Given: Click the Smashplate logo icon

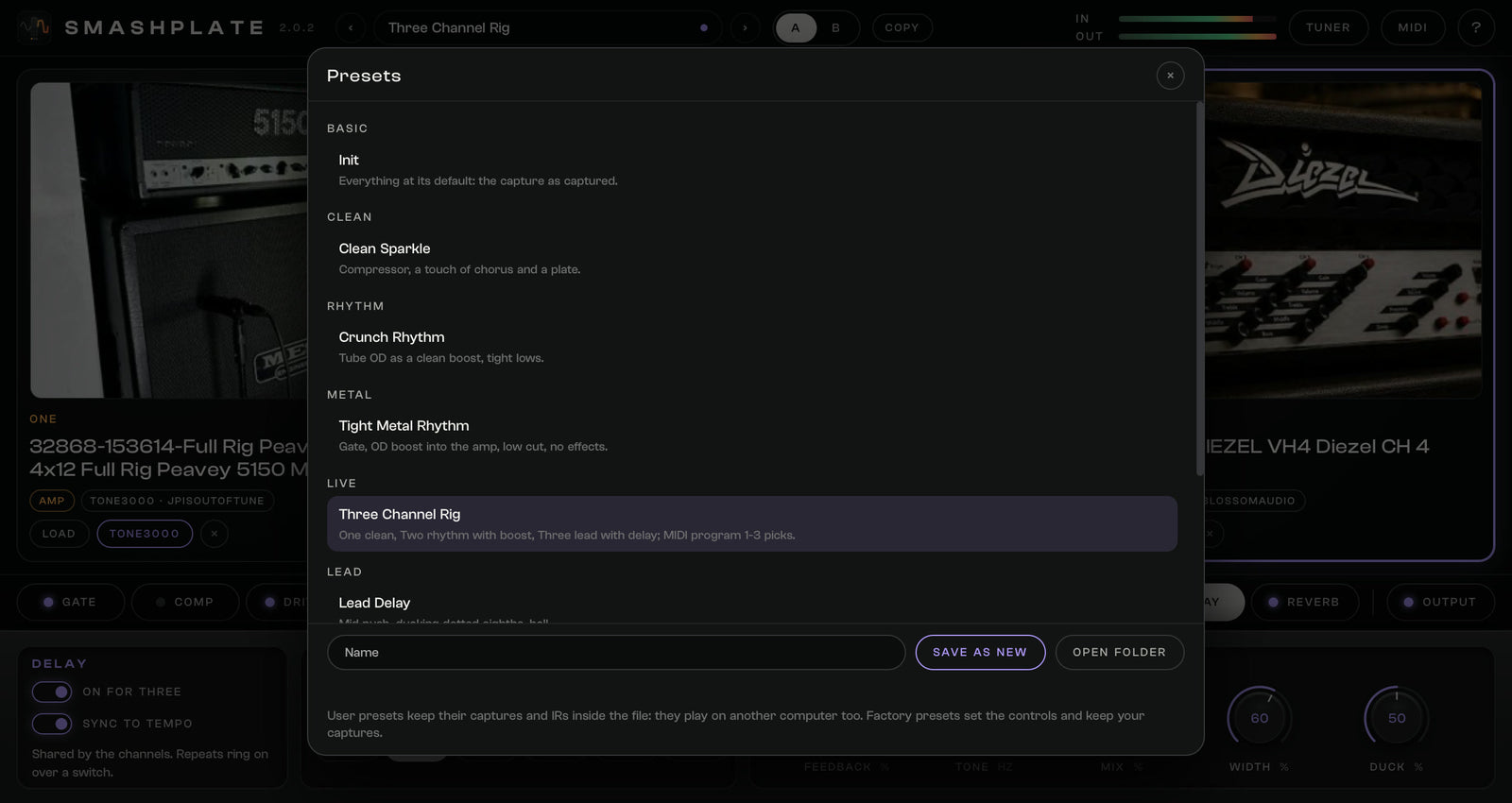Looking at the screenshot, I should (35, 27).
